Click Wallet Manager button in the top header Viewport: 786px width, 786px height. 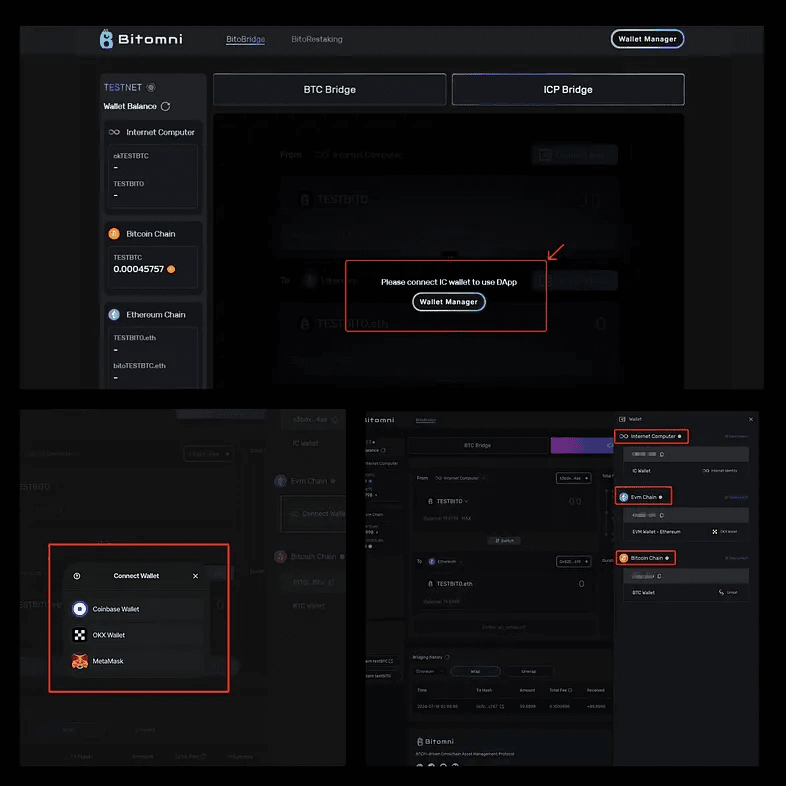[x=647, y=39]
